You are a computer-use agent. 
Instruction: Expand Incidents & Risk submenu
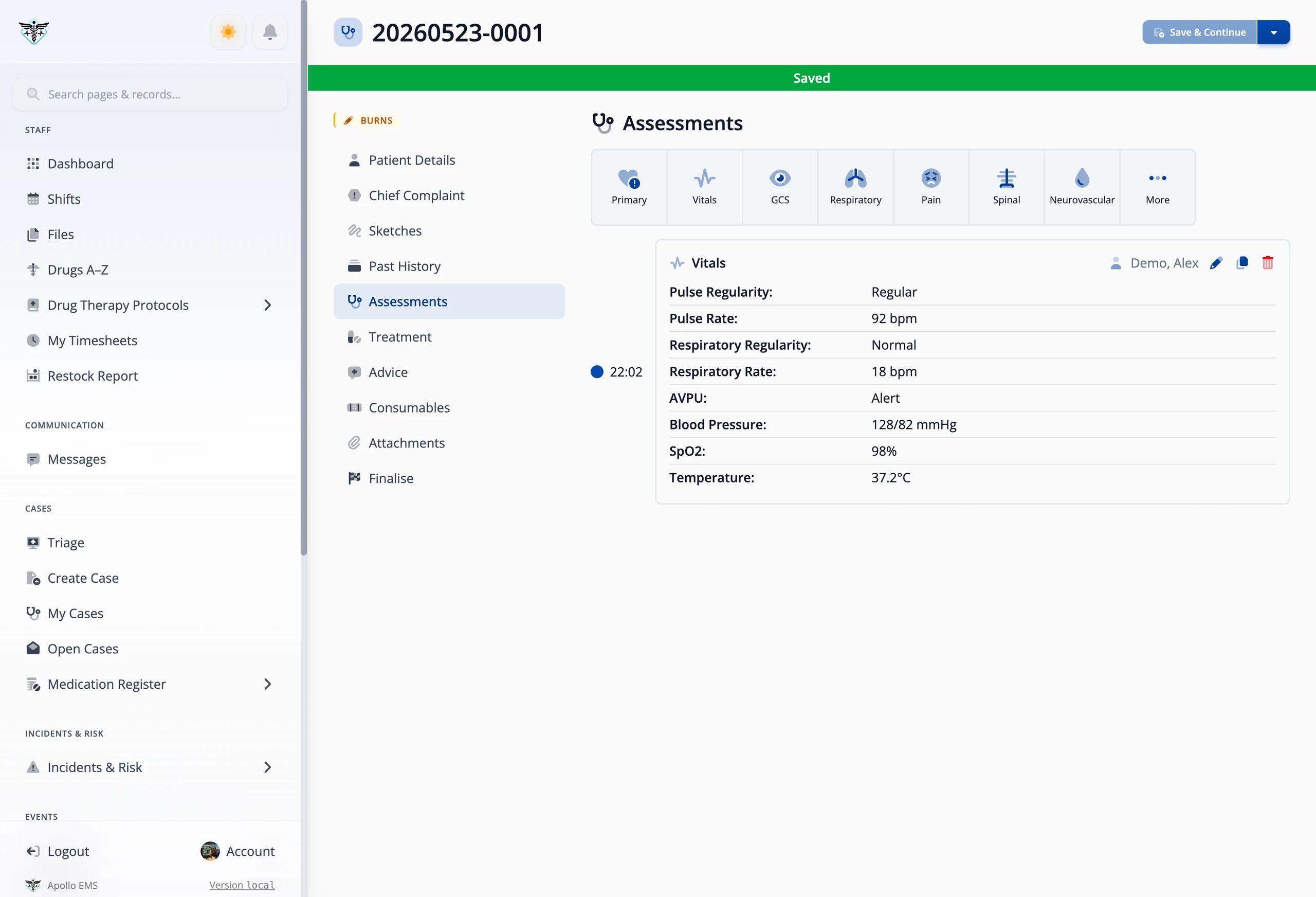point(268,767)
